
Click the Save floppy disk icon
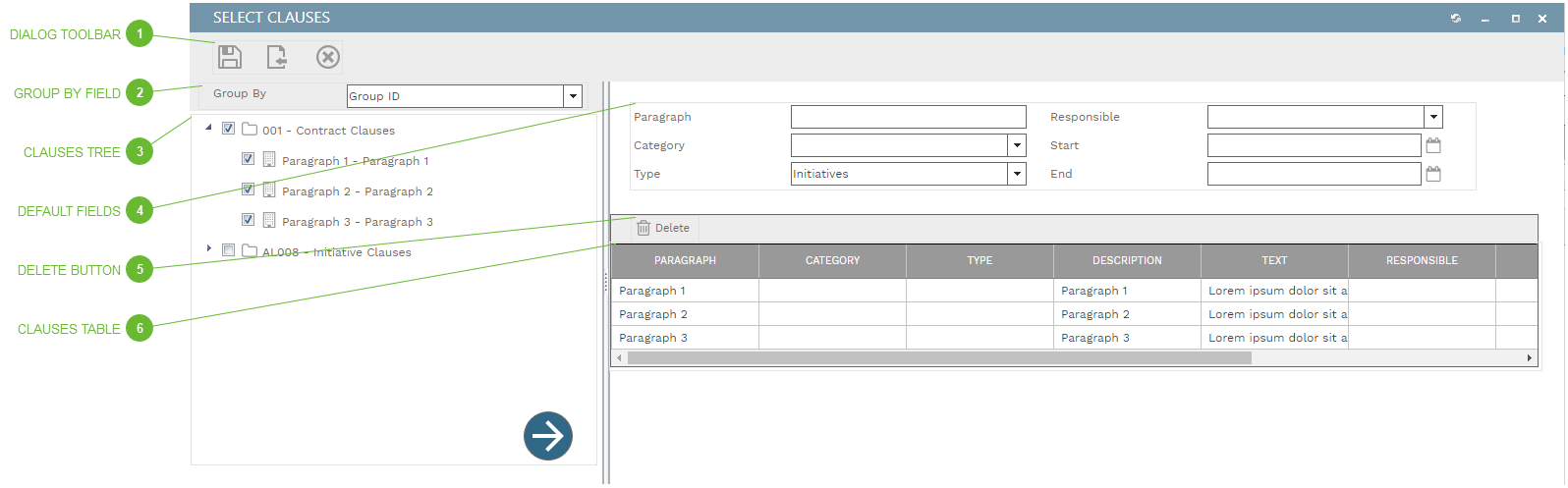click(x=230, y=57)
